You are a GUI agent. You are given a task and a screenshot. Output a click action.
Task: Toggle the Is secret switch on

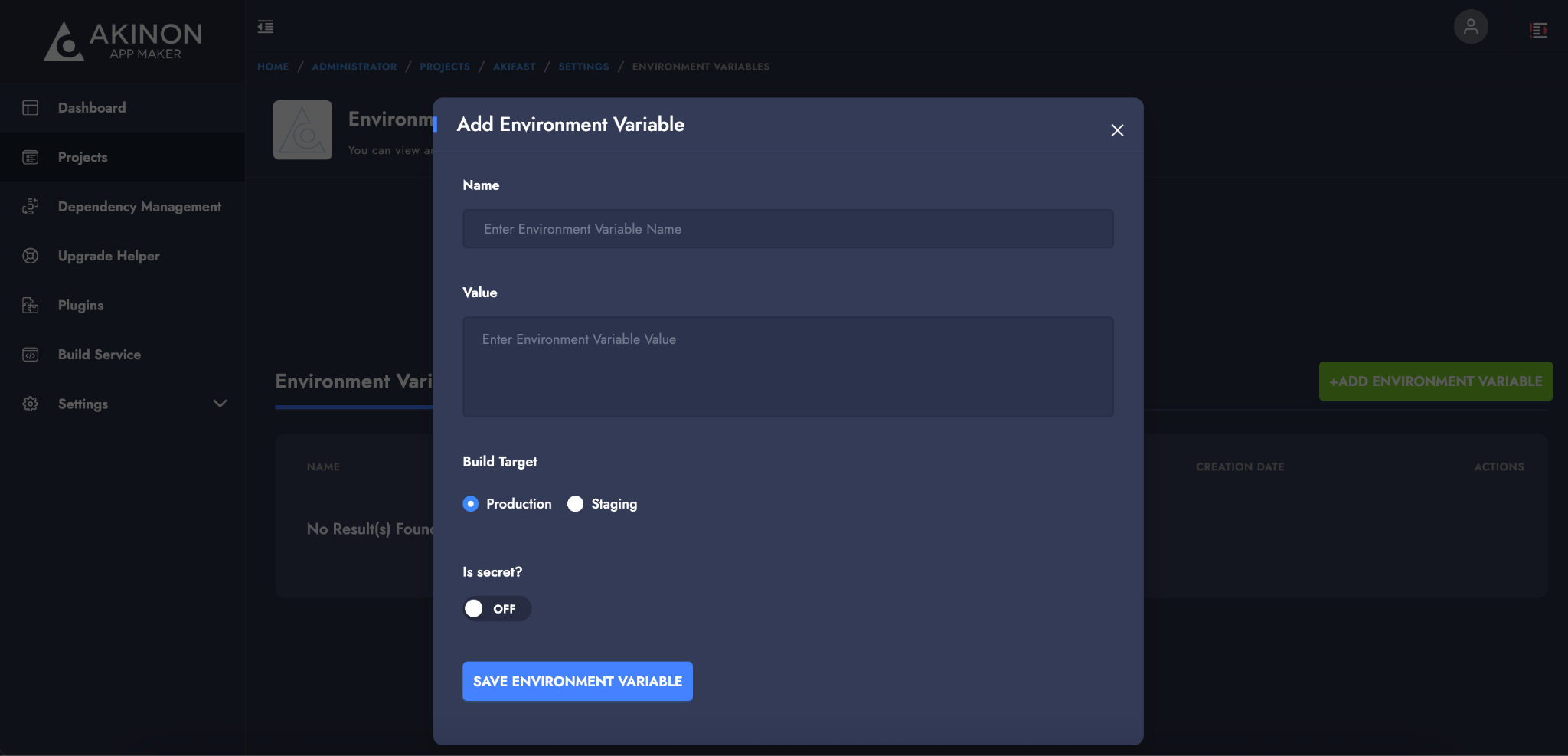[496, 609]
